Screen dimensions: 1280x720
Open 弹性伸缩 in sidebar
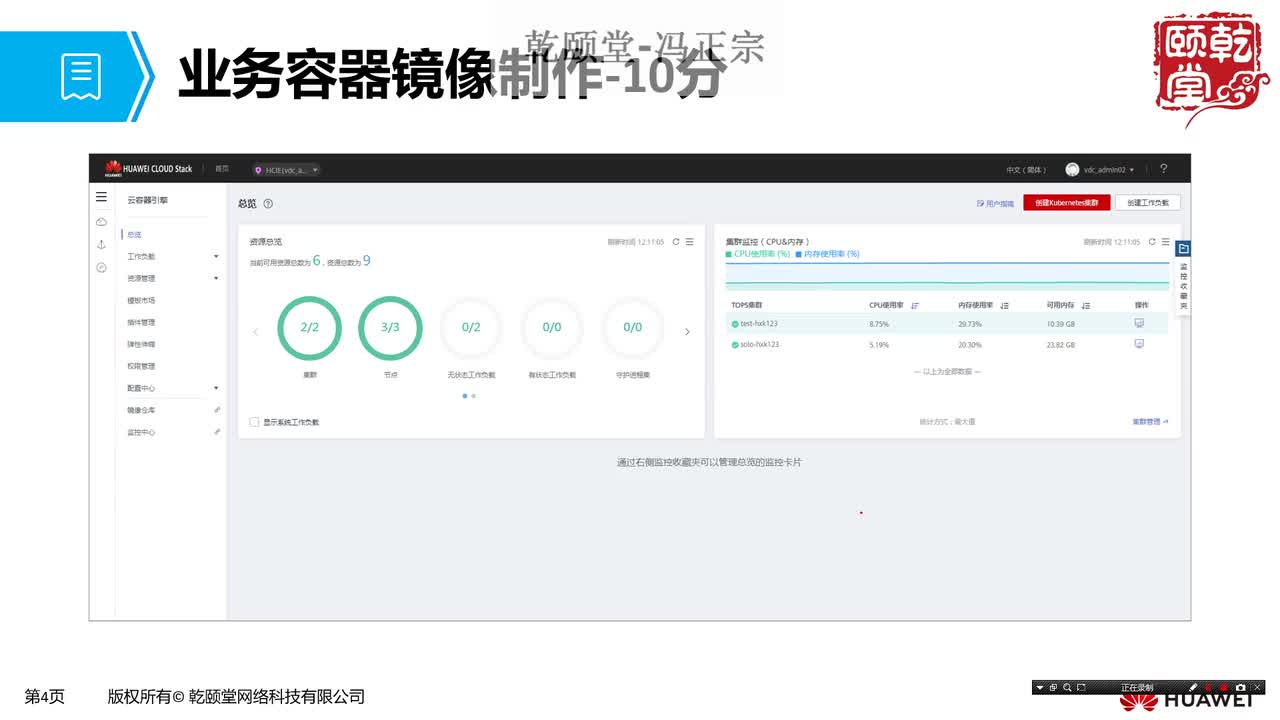(x=141, y=344)
